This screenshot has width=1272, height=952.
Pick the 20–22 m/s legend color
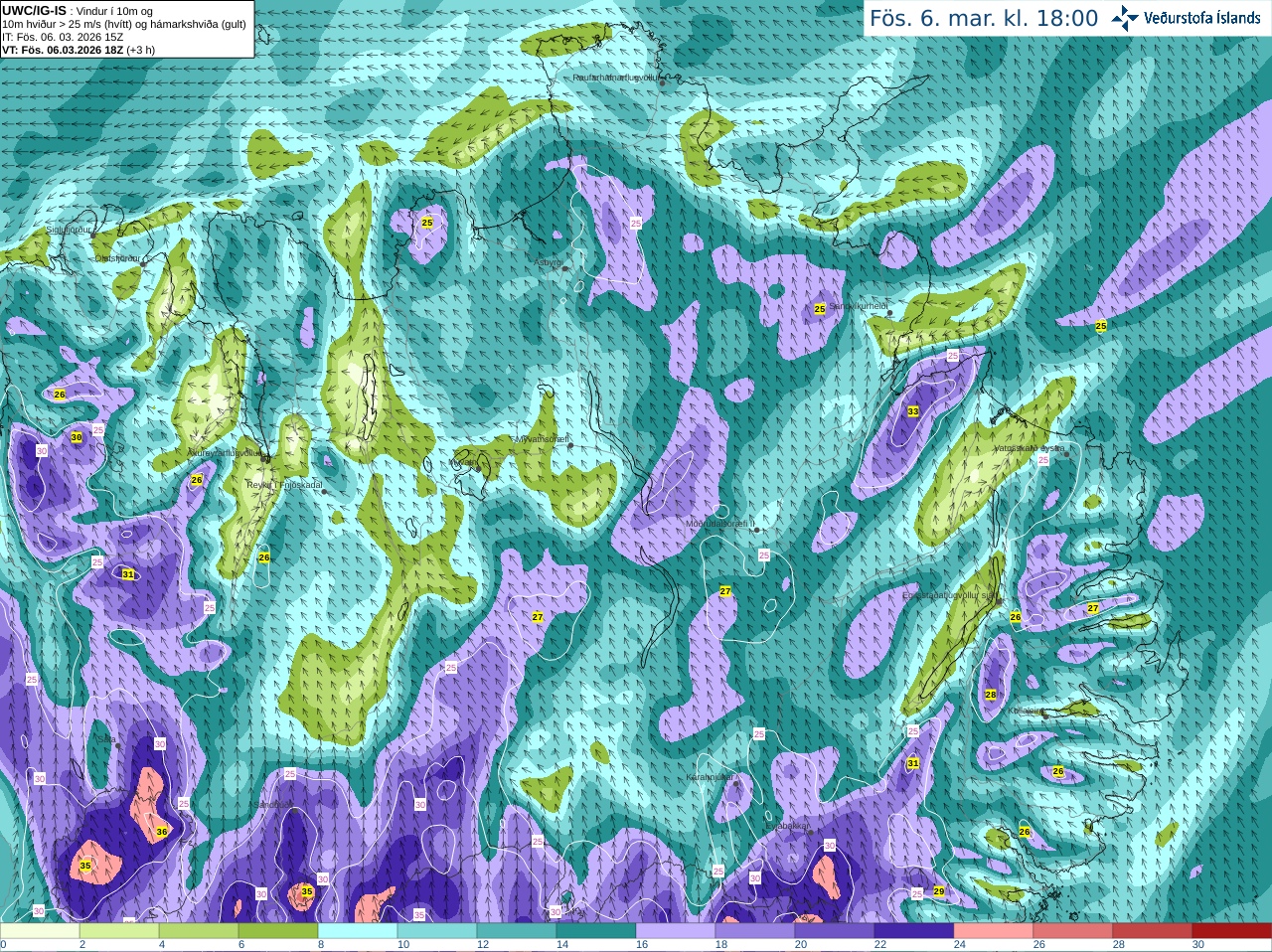point(835,931)
